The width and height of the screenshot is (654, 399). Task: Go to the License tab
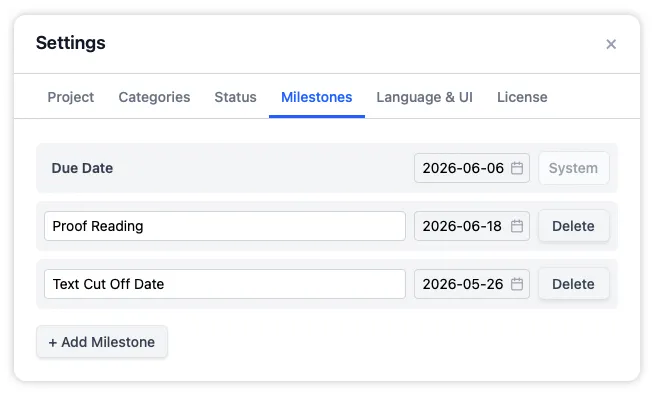522,97
